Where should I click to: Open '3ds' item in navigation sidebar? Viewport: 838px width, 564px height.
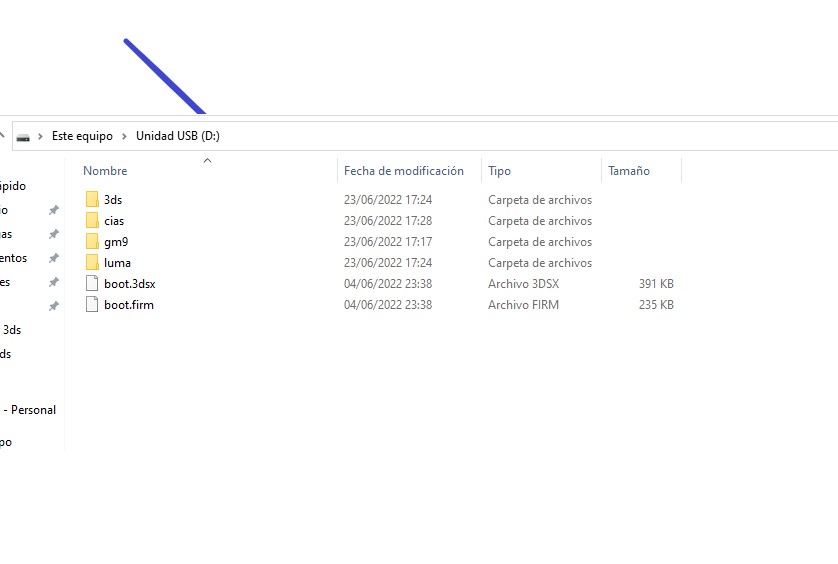12,330
